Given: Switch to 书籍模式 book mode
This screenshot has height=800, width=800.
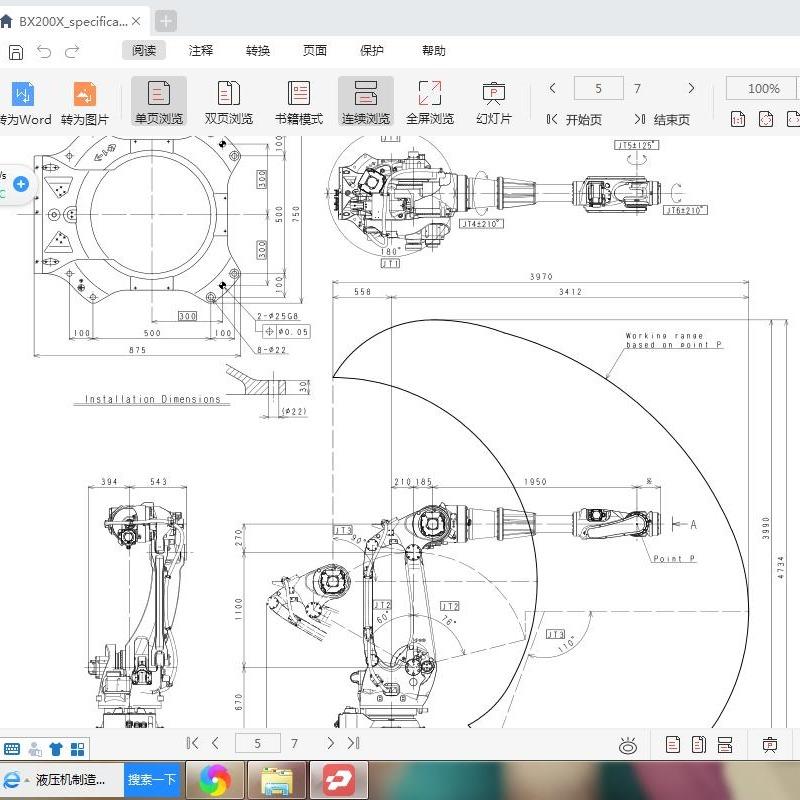Looking at the screenshot, I should point(299,103).
